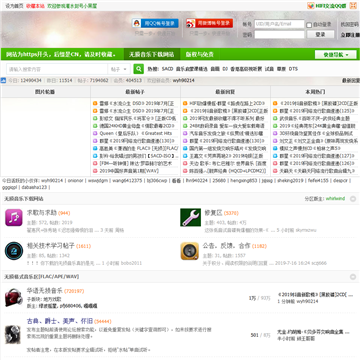Select the 本周热门 column header
Screen dimensions: 360x360
315,92
